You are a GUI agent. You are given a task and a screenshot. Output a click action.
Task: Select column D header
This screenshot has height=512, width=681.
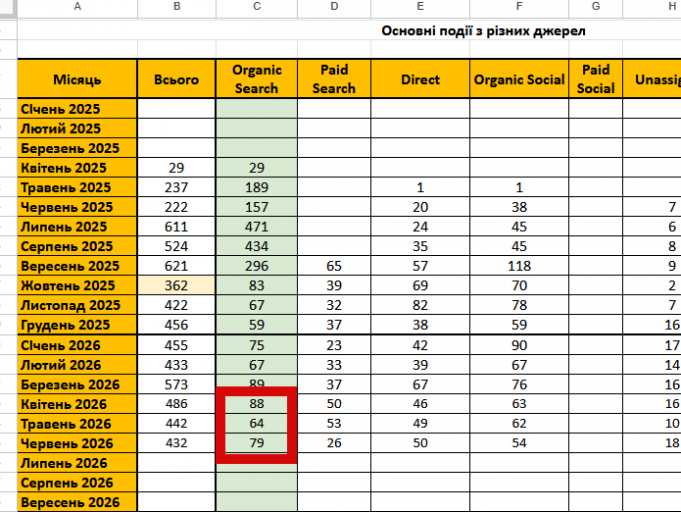click(334, 7)
